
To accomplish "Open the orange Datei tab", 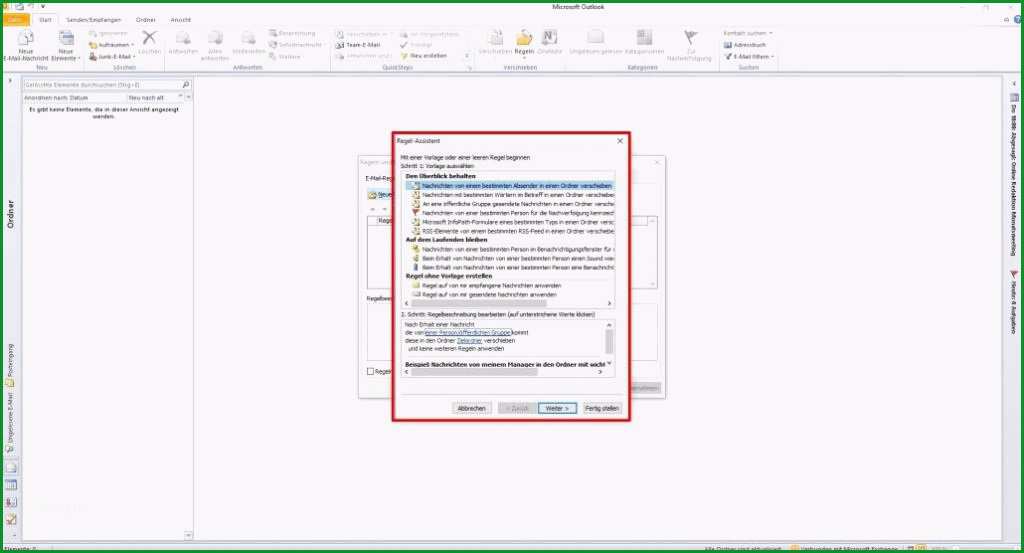I will [16, 20].
